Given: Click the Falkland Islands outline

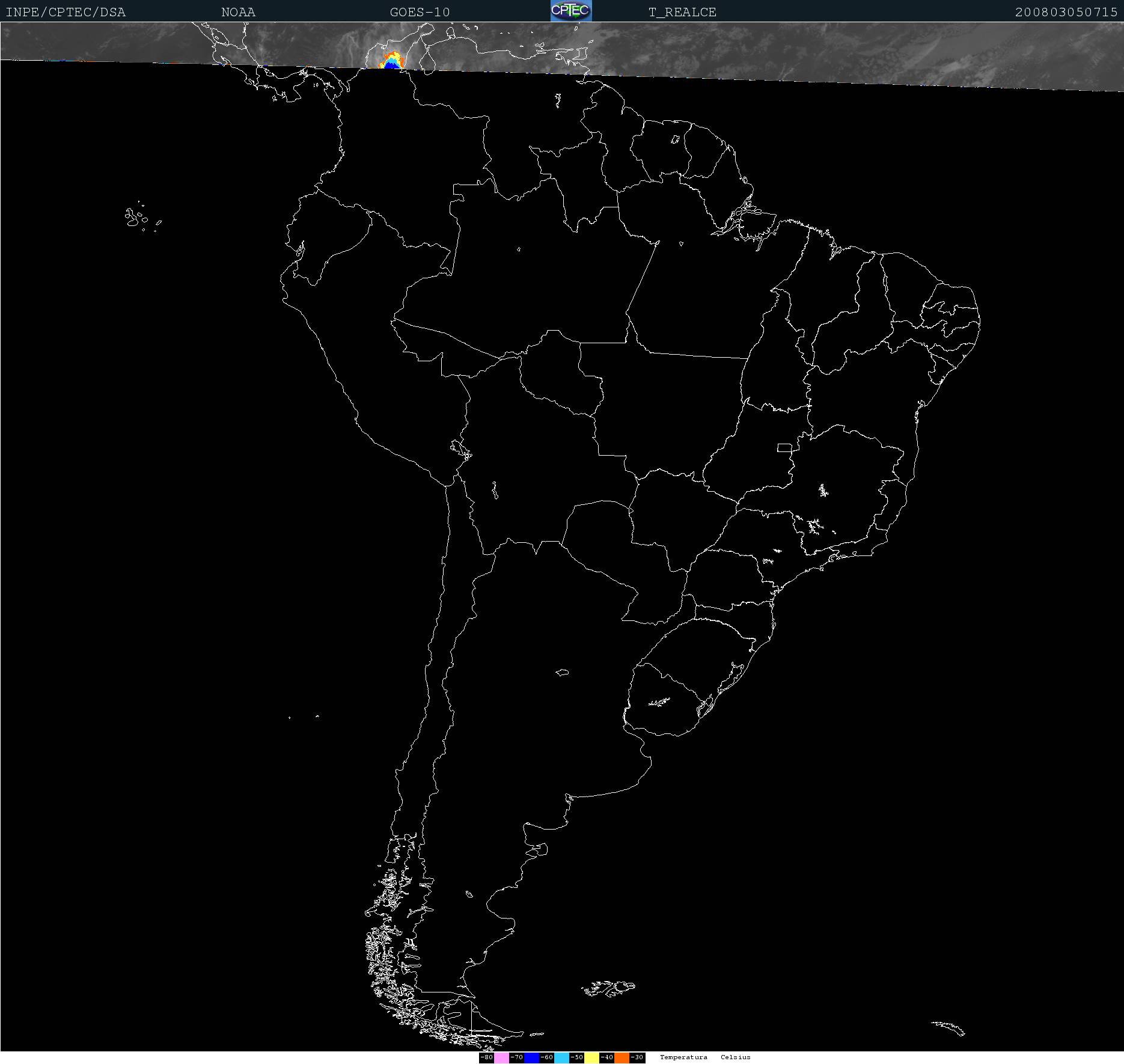Looking at the screenshot, I should click(608, 988).
